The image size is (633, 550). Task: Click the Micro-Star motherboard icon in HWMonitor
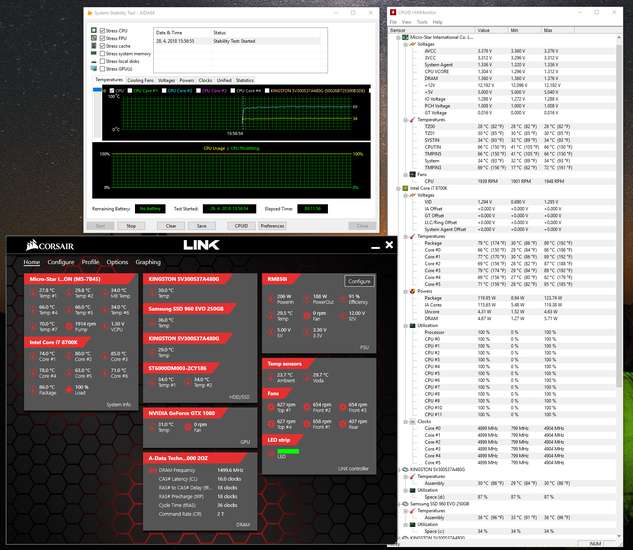[x=405, y=37]
